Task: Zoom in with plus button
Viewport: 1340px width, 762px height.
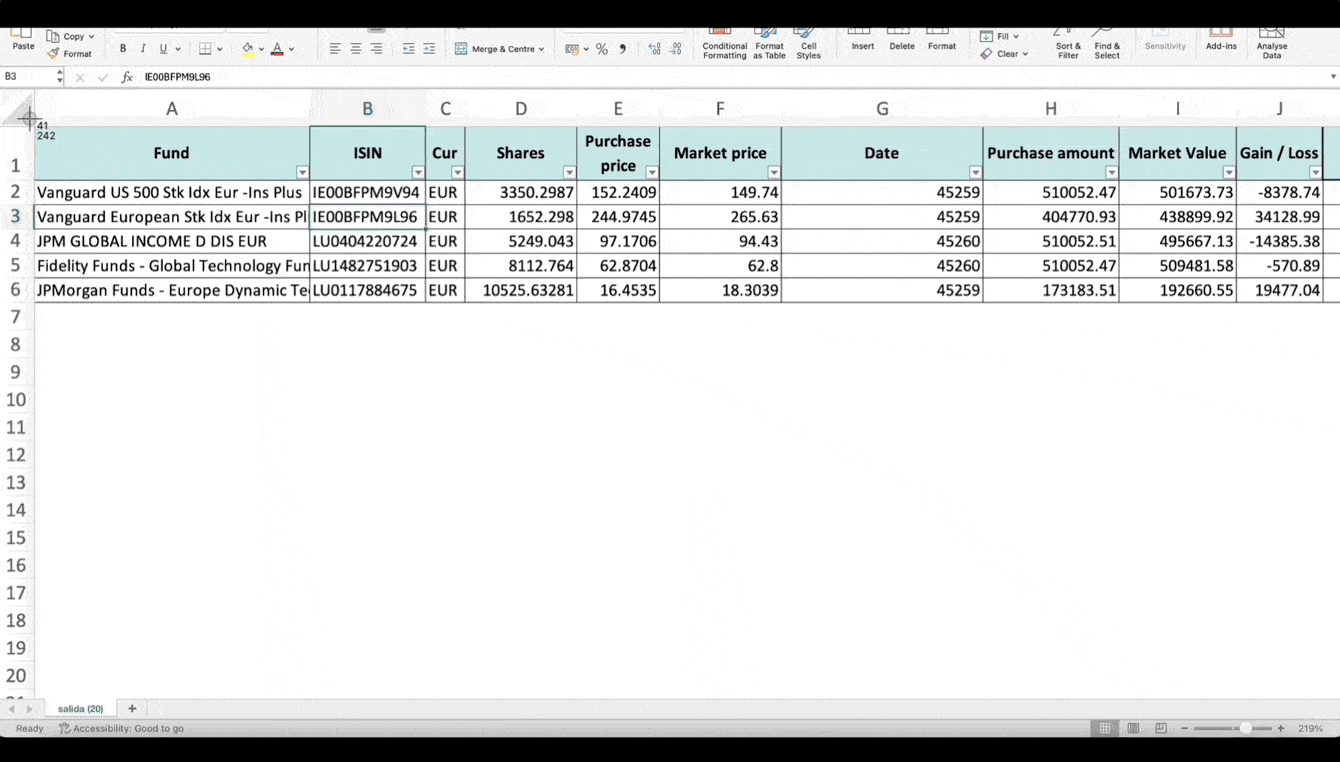Action: point(1281,728)
